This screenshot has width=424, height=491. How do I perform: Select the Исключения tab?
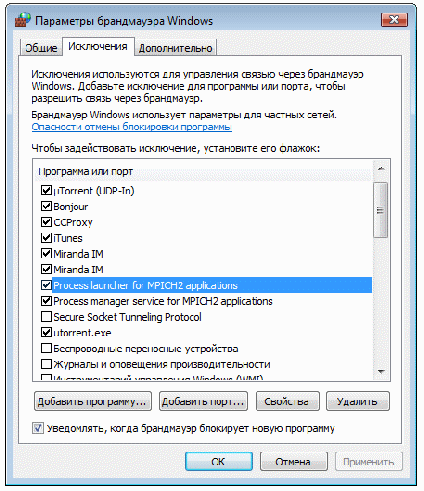coord(98,46)
